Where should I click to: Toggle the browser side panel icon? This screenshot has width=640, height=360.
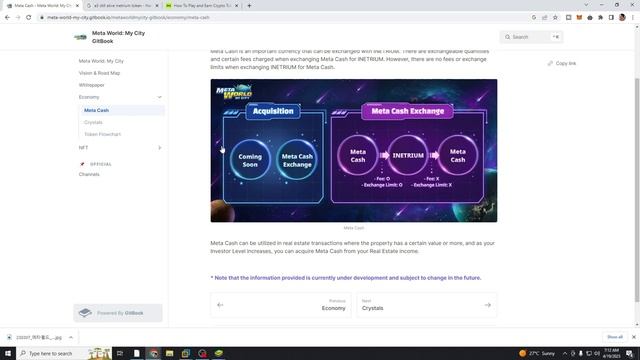tap(611, 18)
